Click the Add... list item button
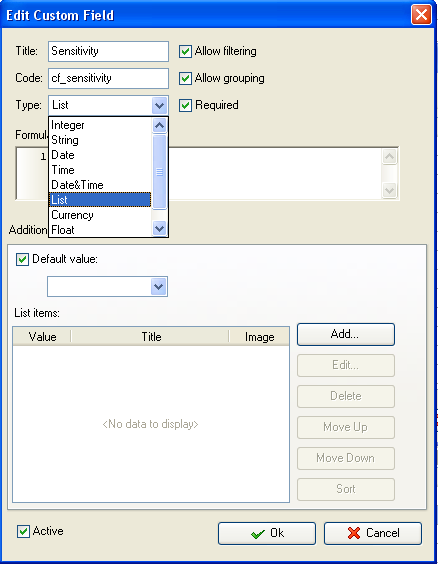The image size is (438, 564). (x=346, y=335)
